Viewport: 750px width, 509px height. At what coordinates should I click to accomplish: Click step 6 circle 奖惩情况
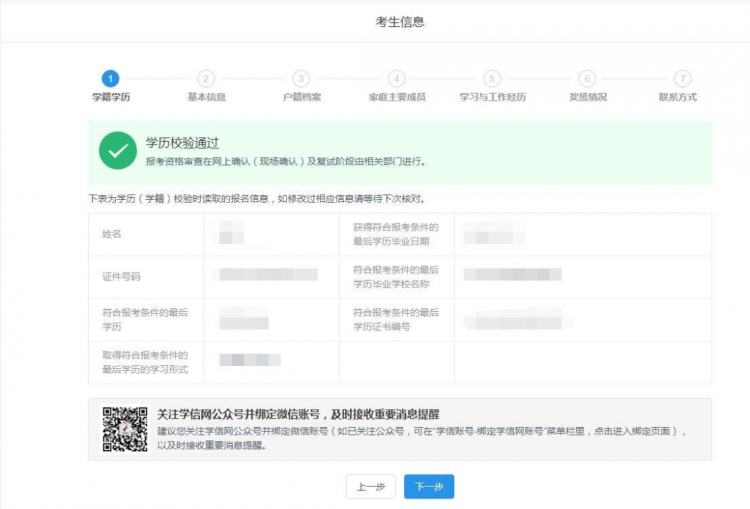(x=587, y=78)
